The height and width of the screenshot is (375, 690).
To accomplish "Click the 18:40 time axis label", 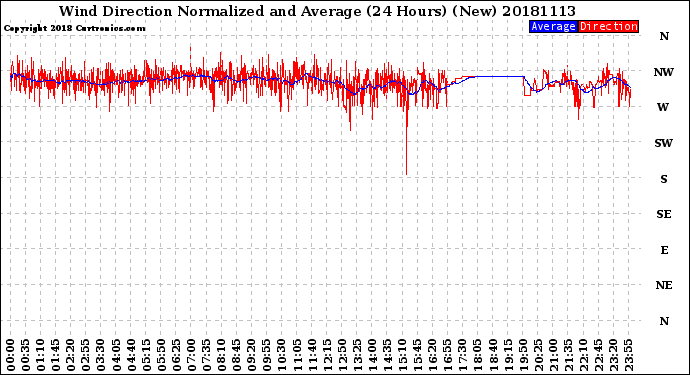I will [493, 355].
